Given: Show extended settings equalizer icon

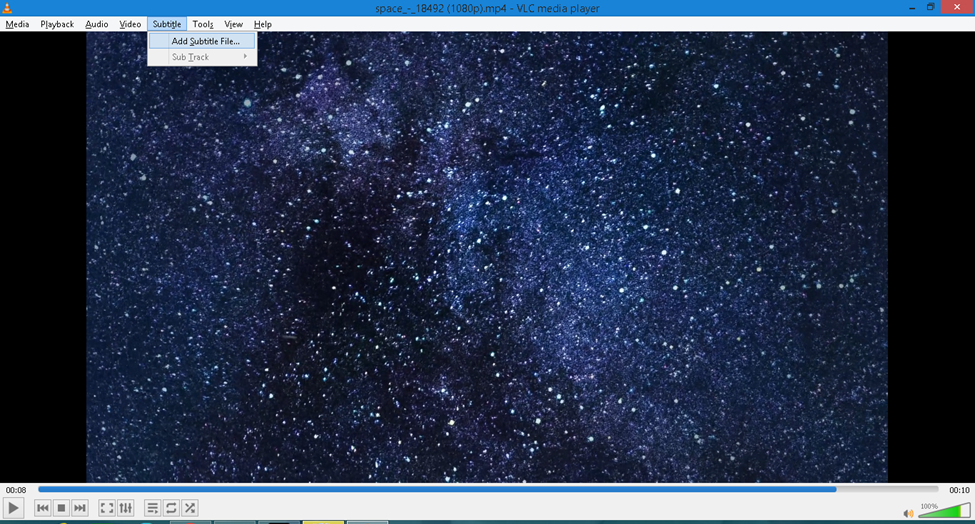Looking at the screenshot, I should click(126, 508).
